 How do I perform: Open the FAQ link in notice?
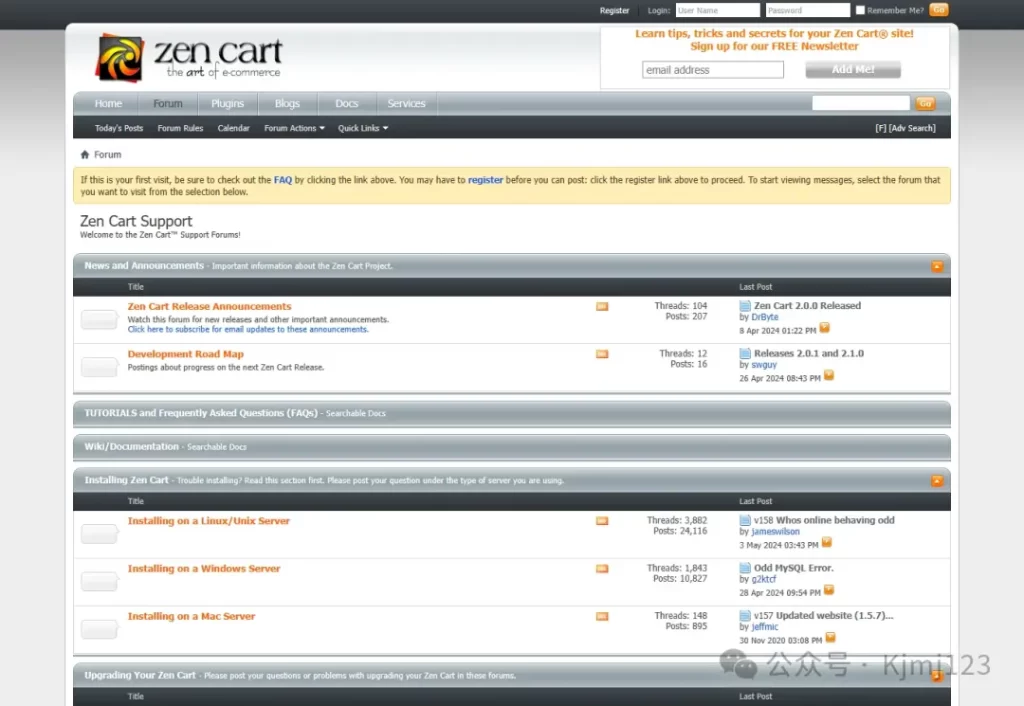click(283, 180)
